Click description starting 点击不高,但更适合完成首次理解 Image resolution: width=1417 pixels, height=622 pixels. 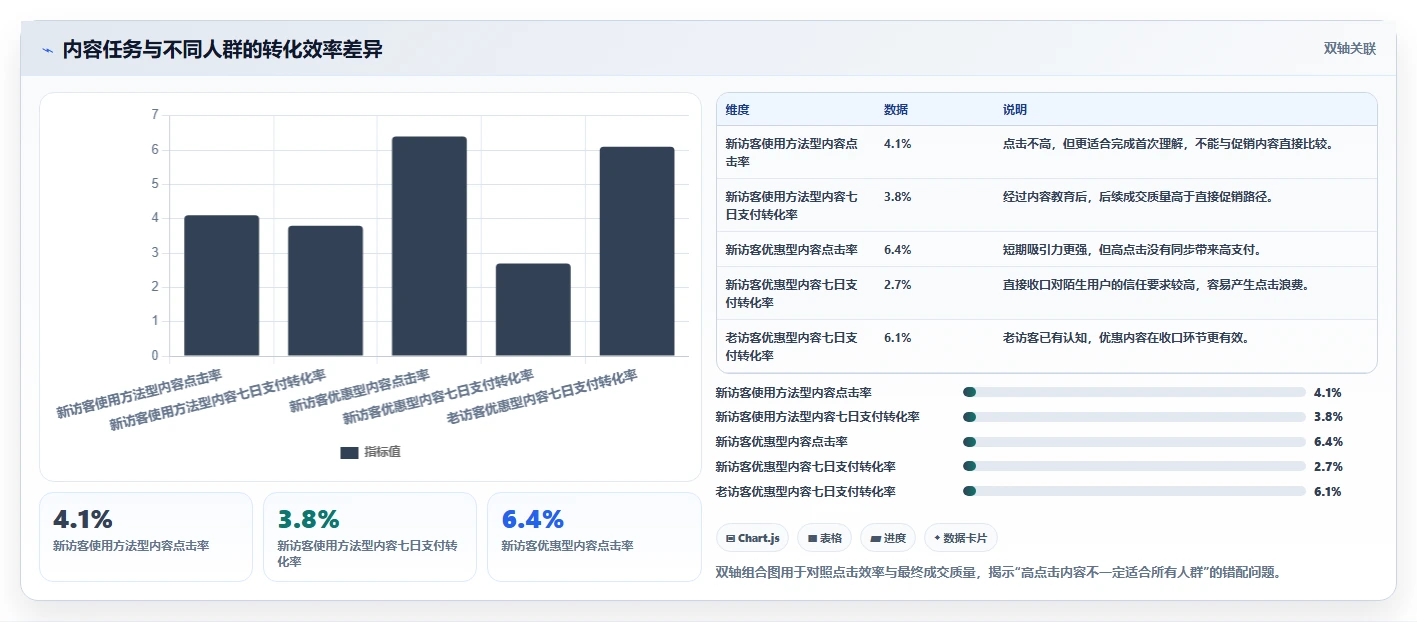(x=1168, y=144)
